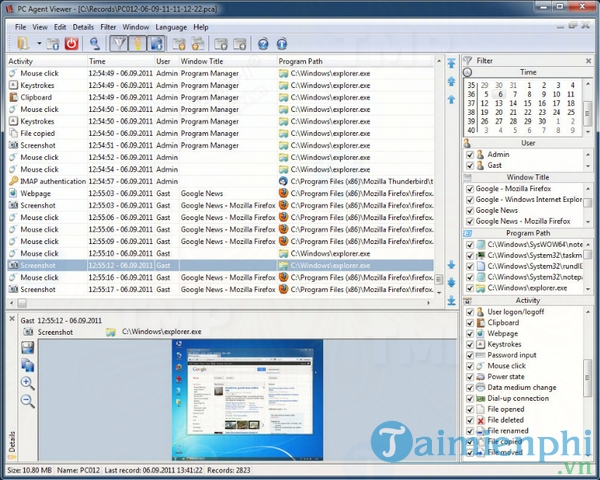600x480 pixels.
Task: Open the Details menu
Action: point(83,27)
